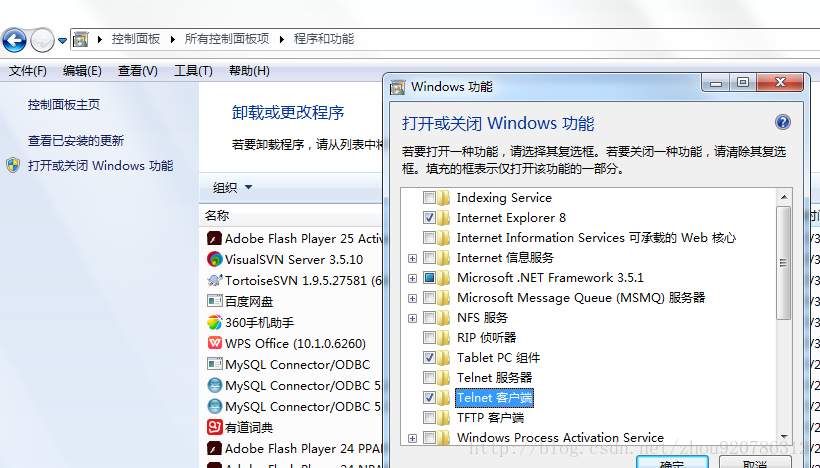Open dropdown arrow after 所有控制面板项 breadcrumb
820x468 pixels.
pos(281,39)
